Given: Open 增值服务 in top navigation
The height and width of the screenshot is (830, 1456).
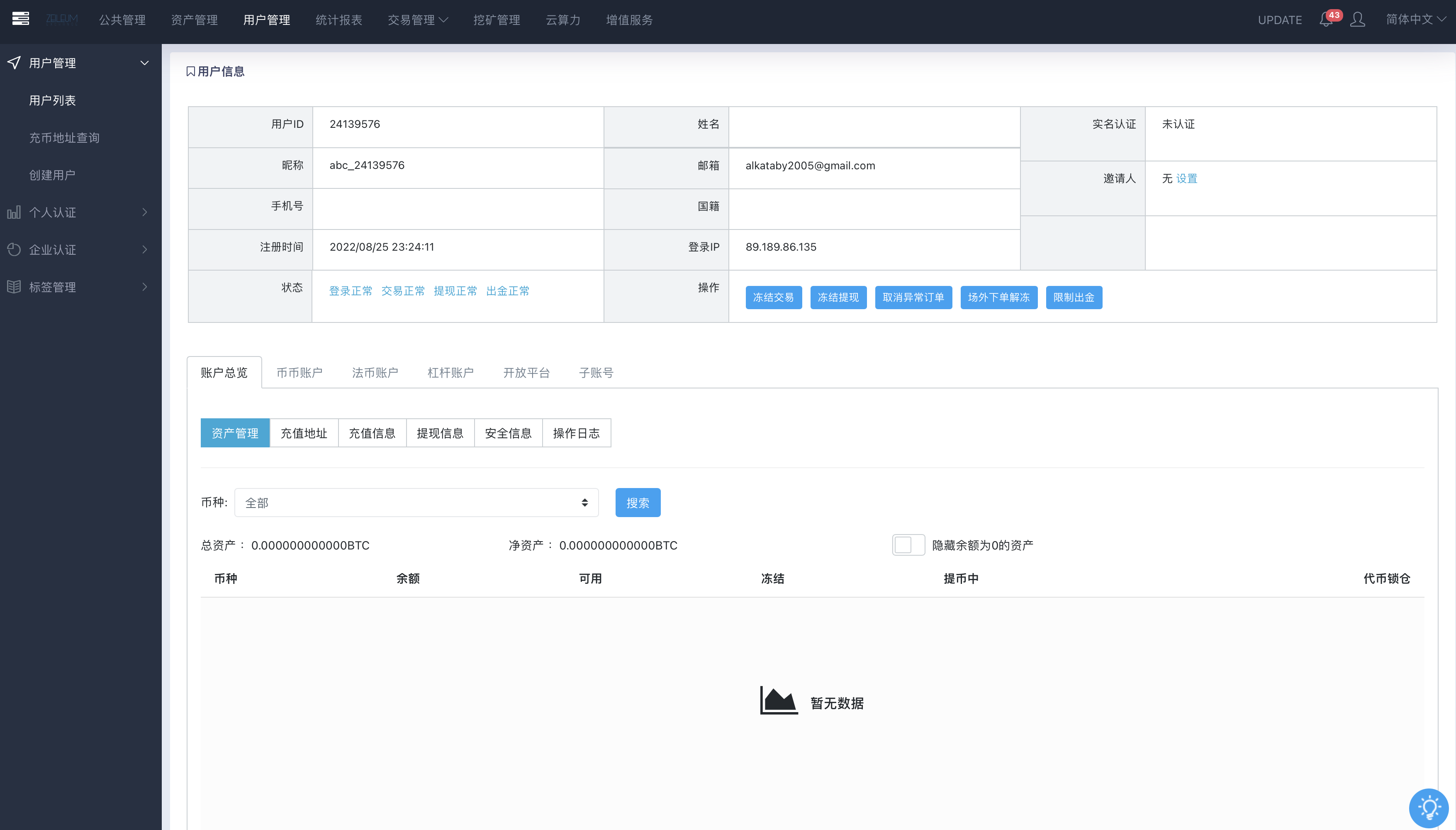Looking at the screenshot, I should point(629,20).
